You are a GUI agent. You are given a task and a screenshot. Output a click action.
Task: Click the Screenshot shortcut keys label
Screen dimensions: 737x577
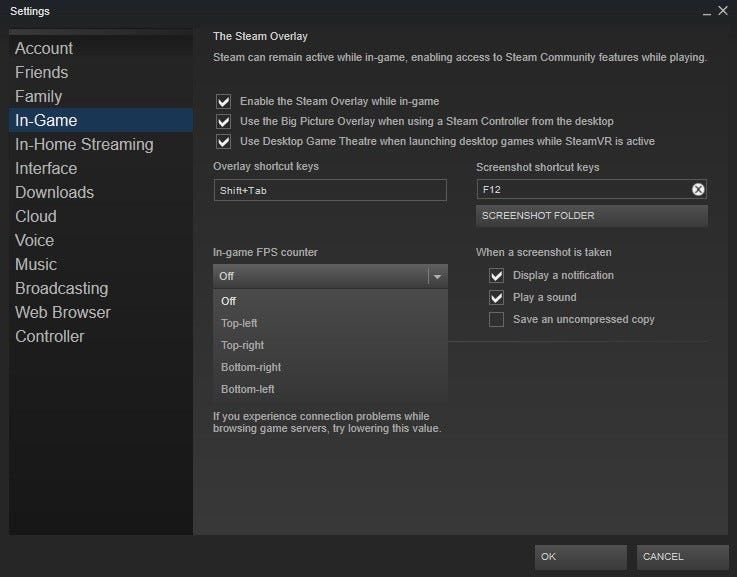[x=538, y=167]
